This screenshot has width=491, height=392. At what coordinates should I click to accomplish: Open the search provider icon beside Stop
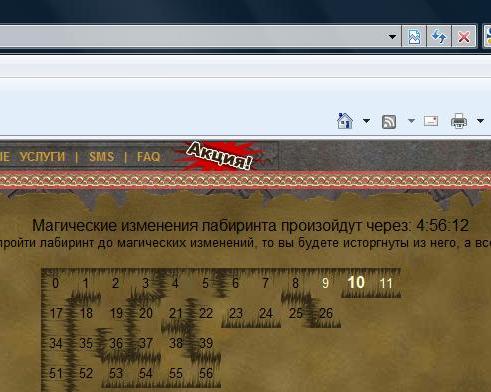(x=487, y=36)
